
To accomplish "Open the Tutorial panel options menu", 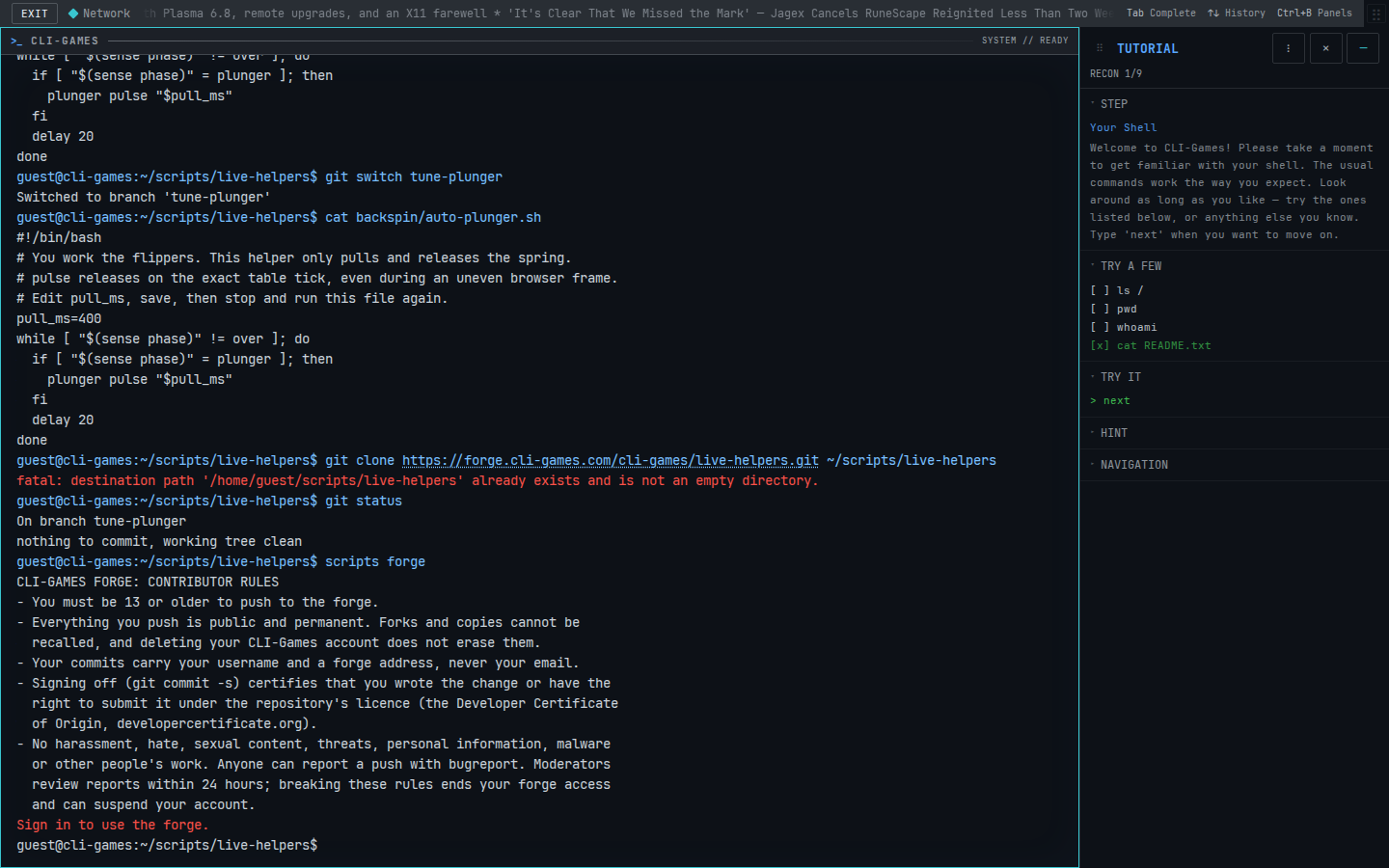I will click(1289, 48).
